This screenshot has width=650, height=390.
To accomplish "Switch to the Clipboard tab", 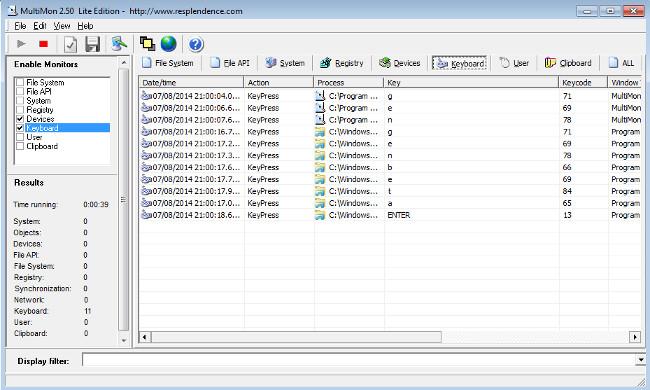I will click(x=568, y=63).
